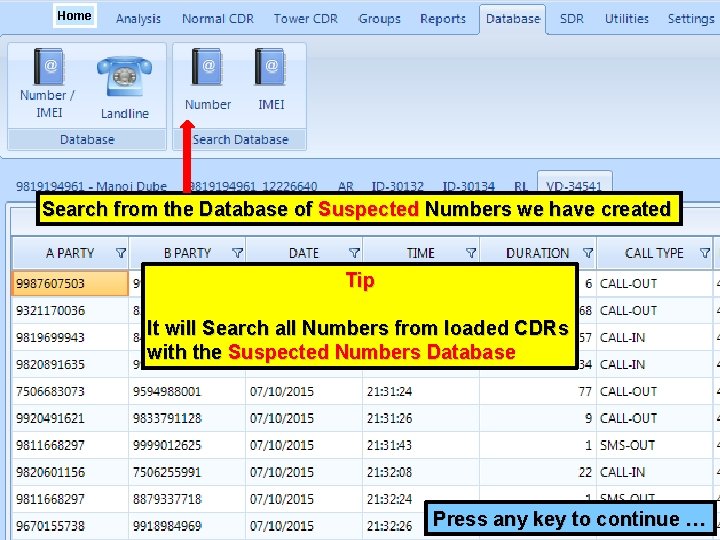Open filter dropdown for DURATION column
720x540 pixels.
(588, 253)
